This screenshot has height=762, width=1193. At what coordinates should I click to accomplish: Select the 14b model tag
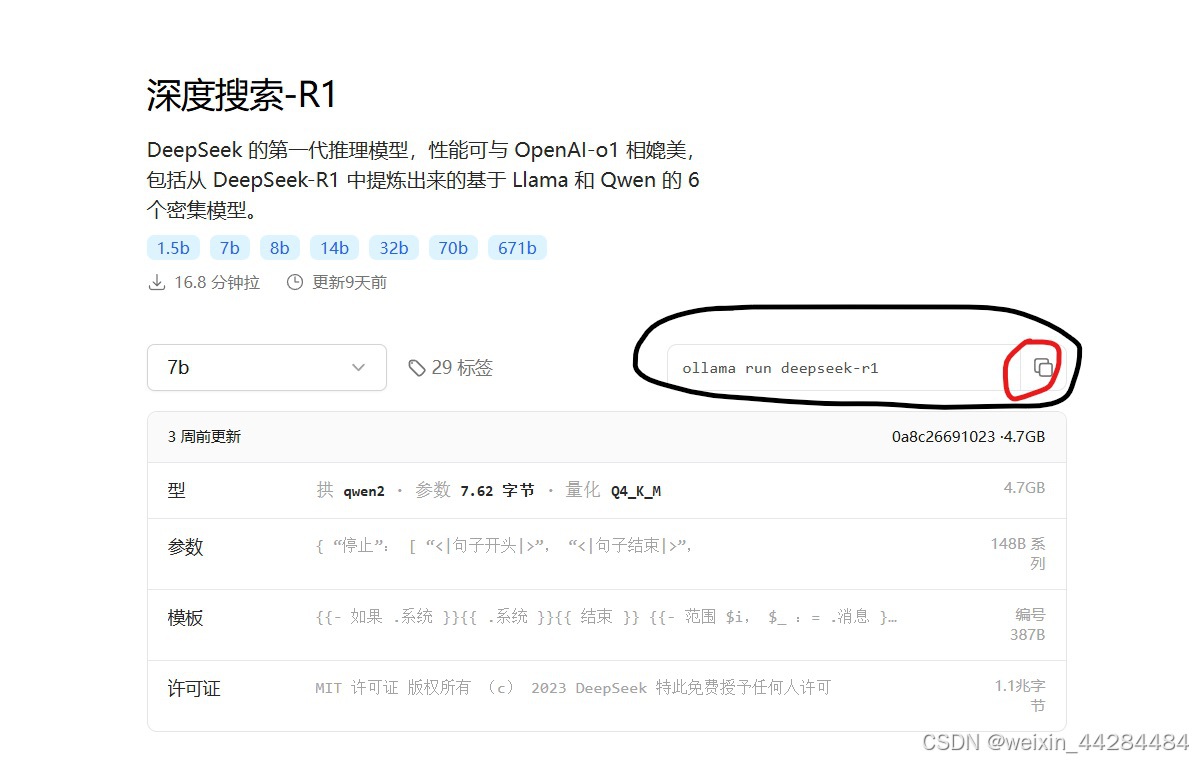334,247
